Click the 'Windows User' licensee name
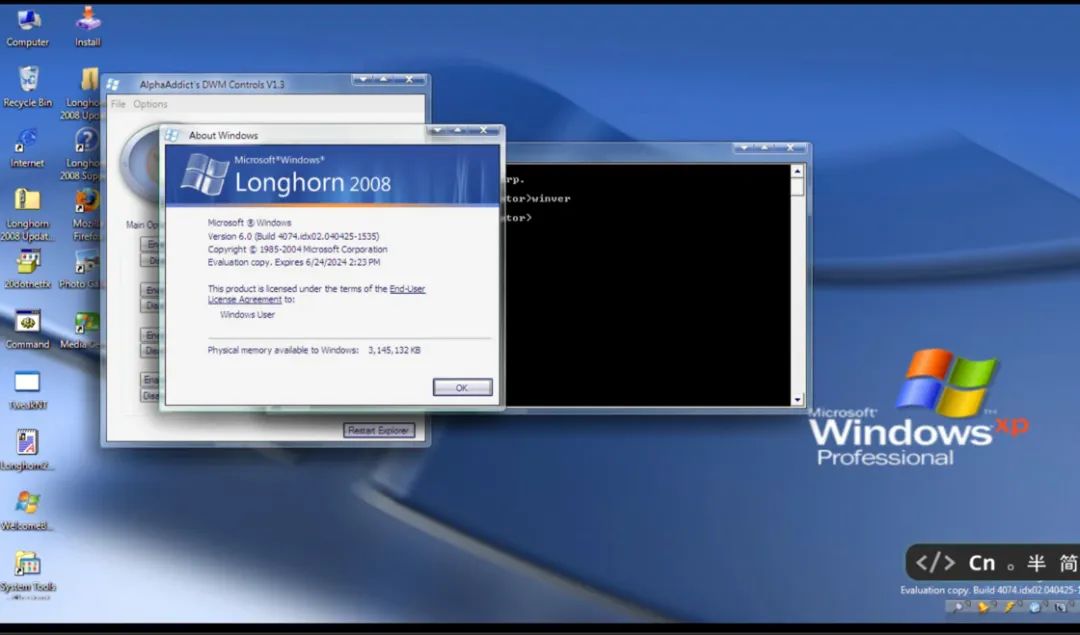 (x=247, y=315)
